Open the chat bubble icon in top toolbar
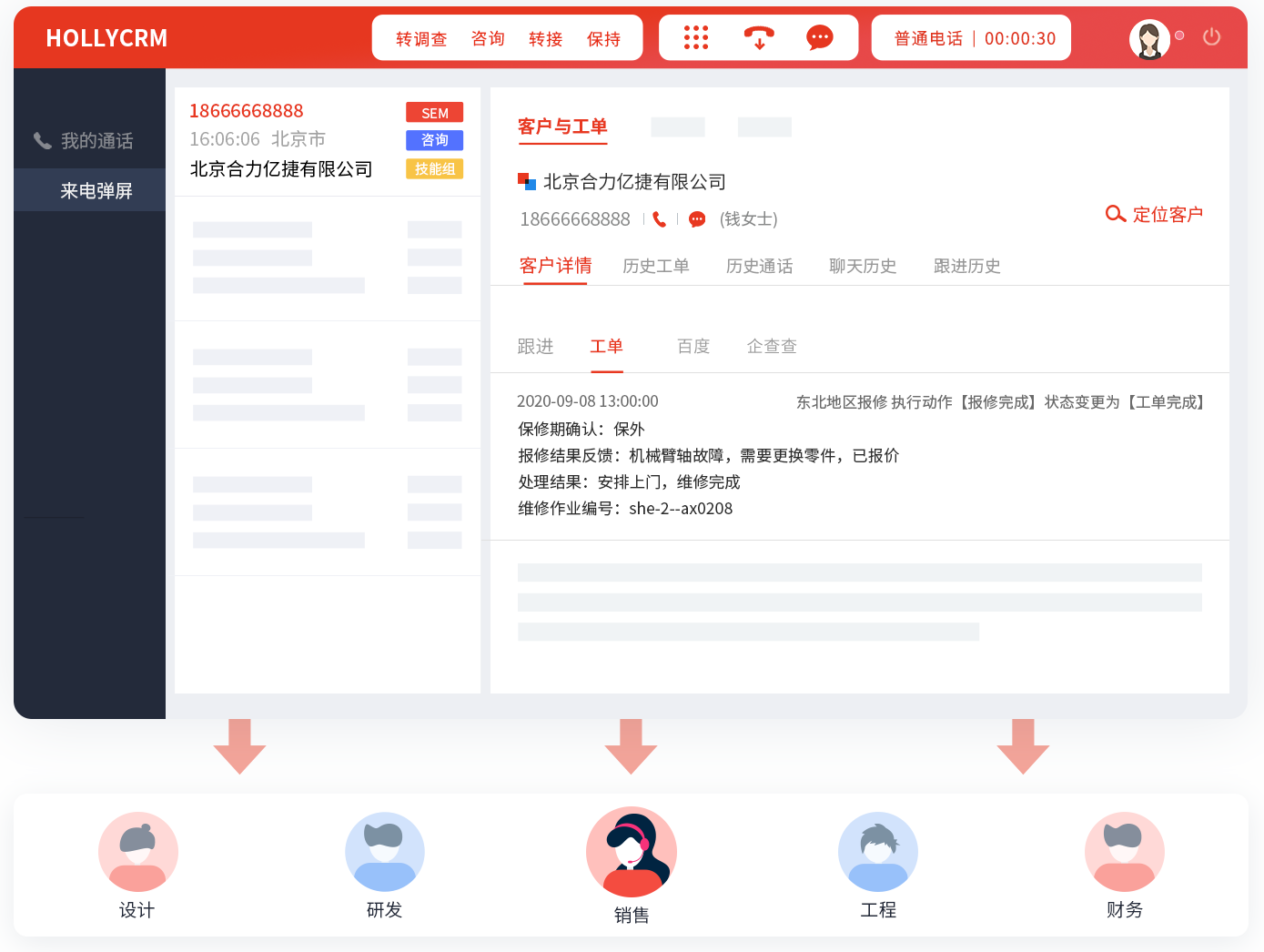 819,37
